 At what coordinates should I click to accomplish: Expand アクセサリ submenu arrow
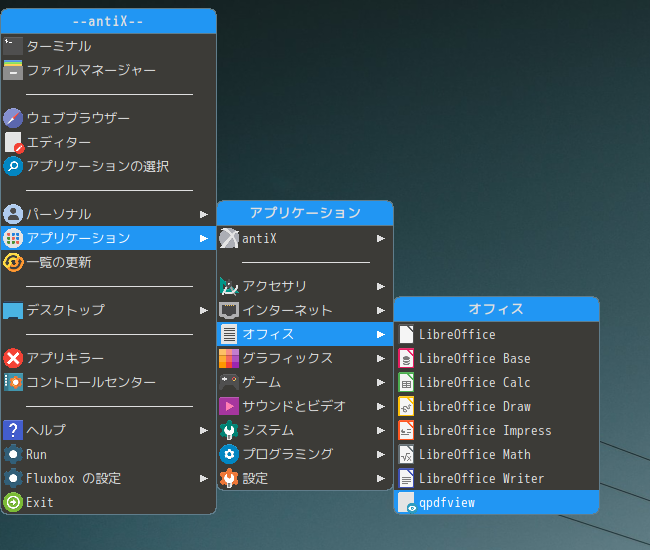point(381,286)
